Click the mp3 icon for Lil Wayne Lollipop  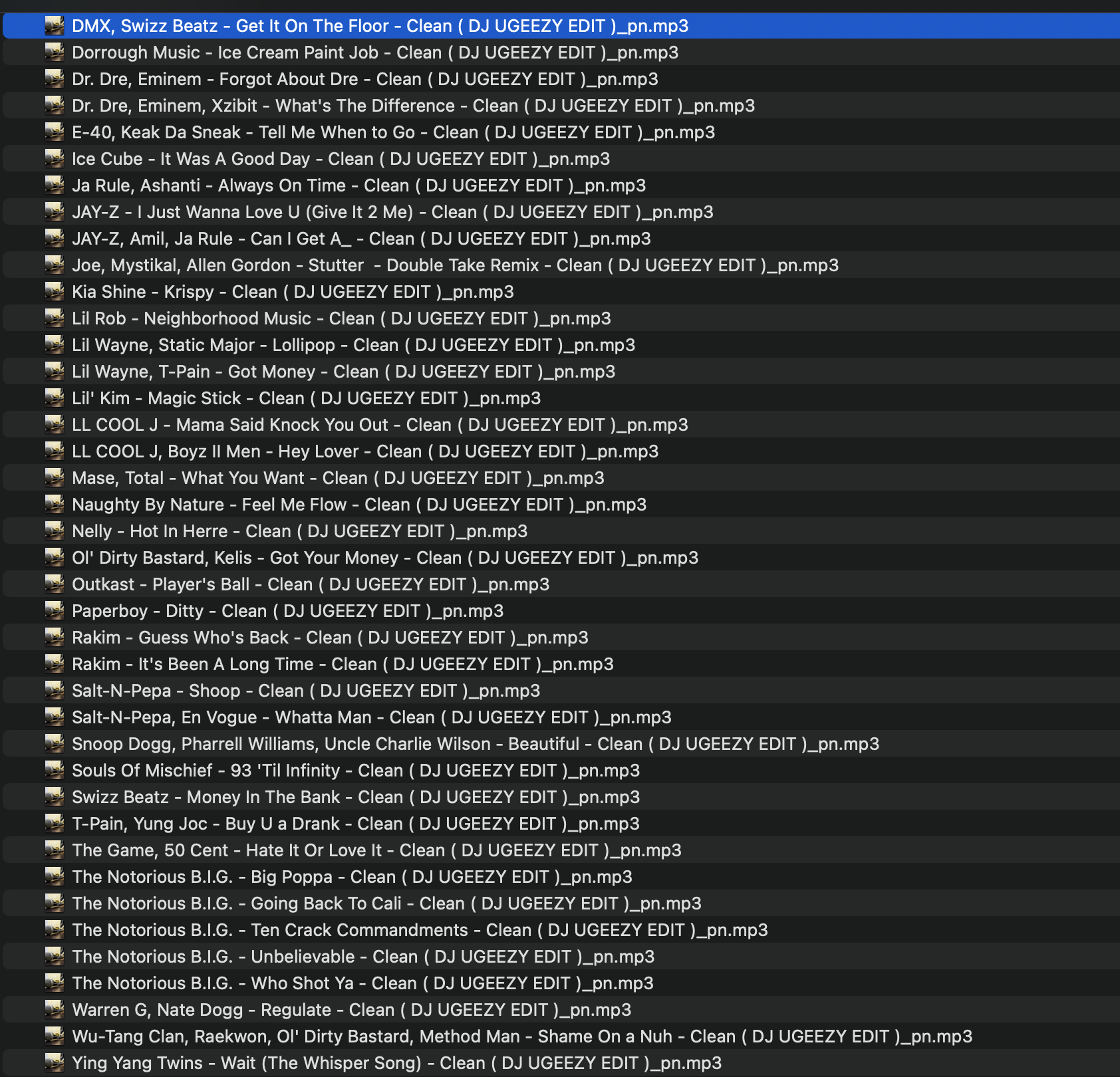[x=55, y=345]
